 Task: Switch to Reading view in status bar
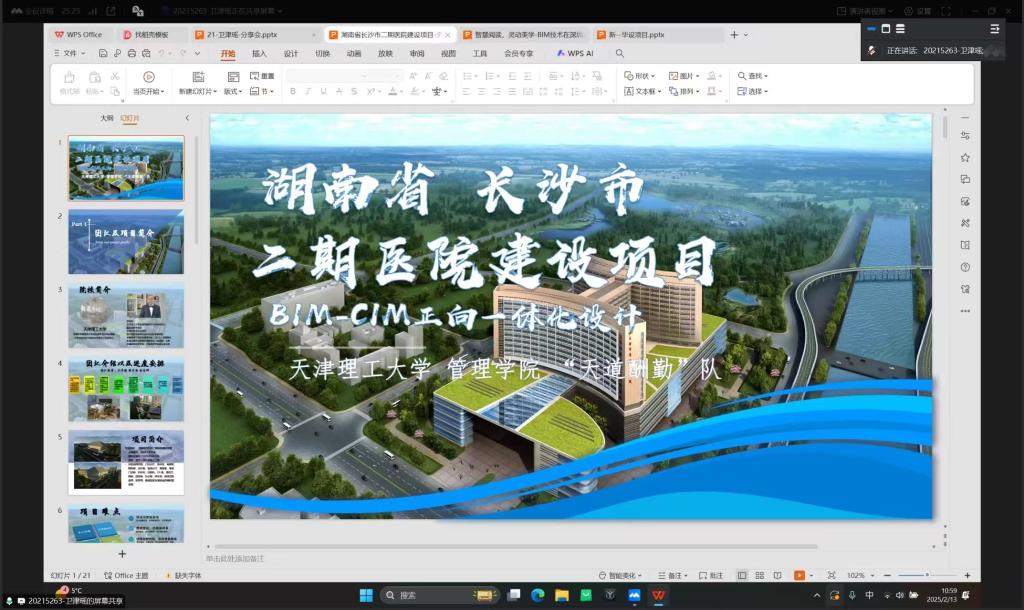pos(777,575)
